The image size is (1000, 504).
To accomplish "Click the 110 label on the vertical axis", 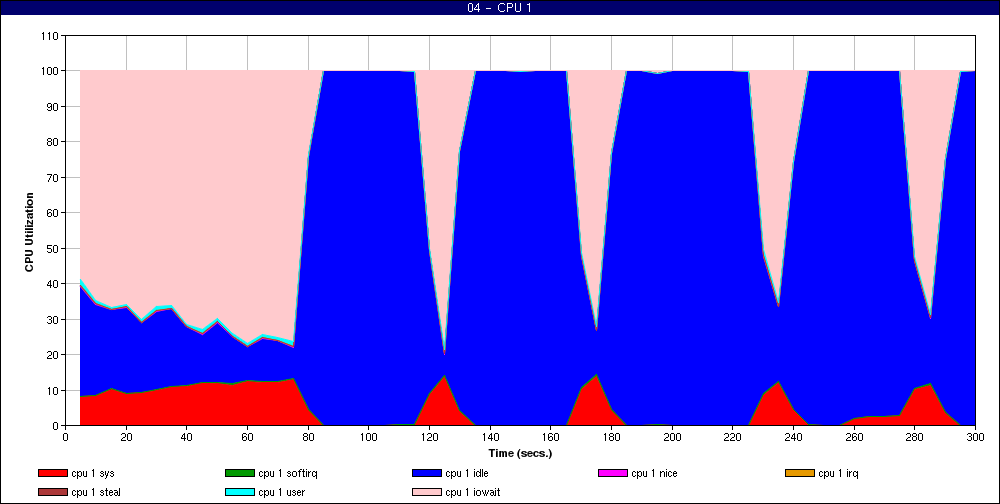I will click(52, 36).
